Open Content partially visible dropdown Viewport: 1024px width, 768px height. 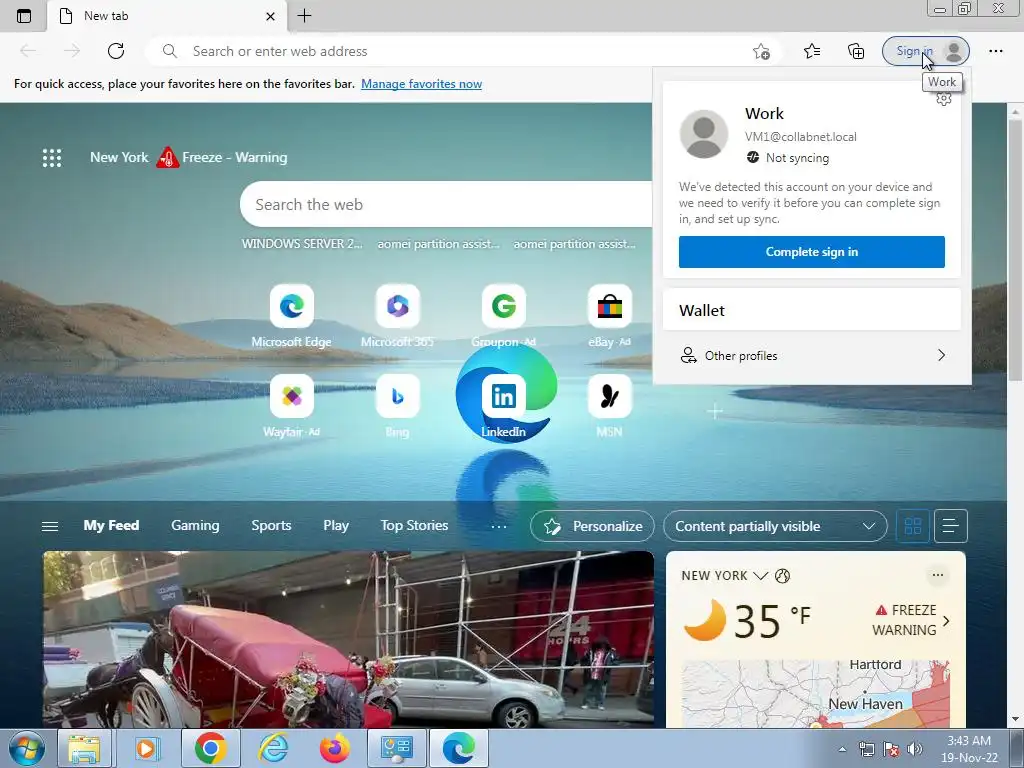coord(775,526)
